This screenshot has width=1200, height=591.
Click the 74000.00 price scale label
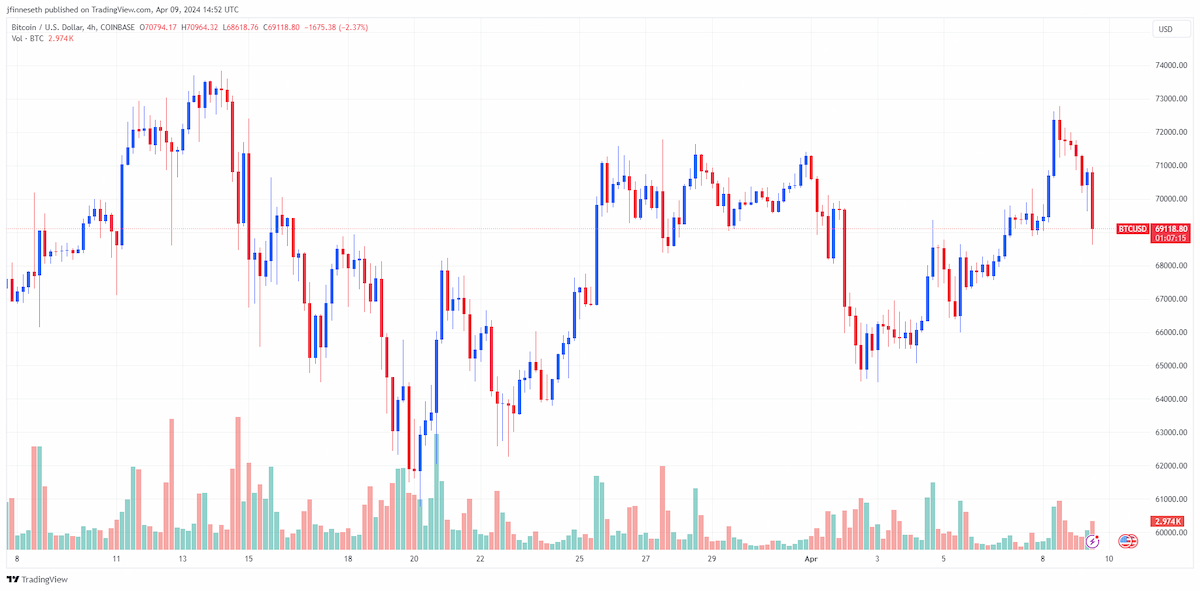pos(1169,66)
